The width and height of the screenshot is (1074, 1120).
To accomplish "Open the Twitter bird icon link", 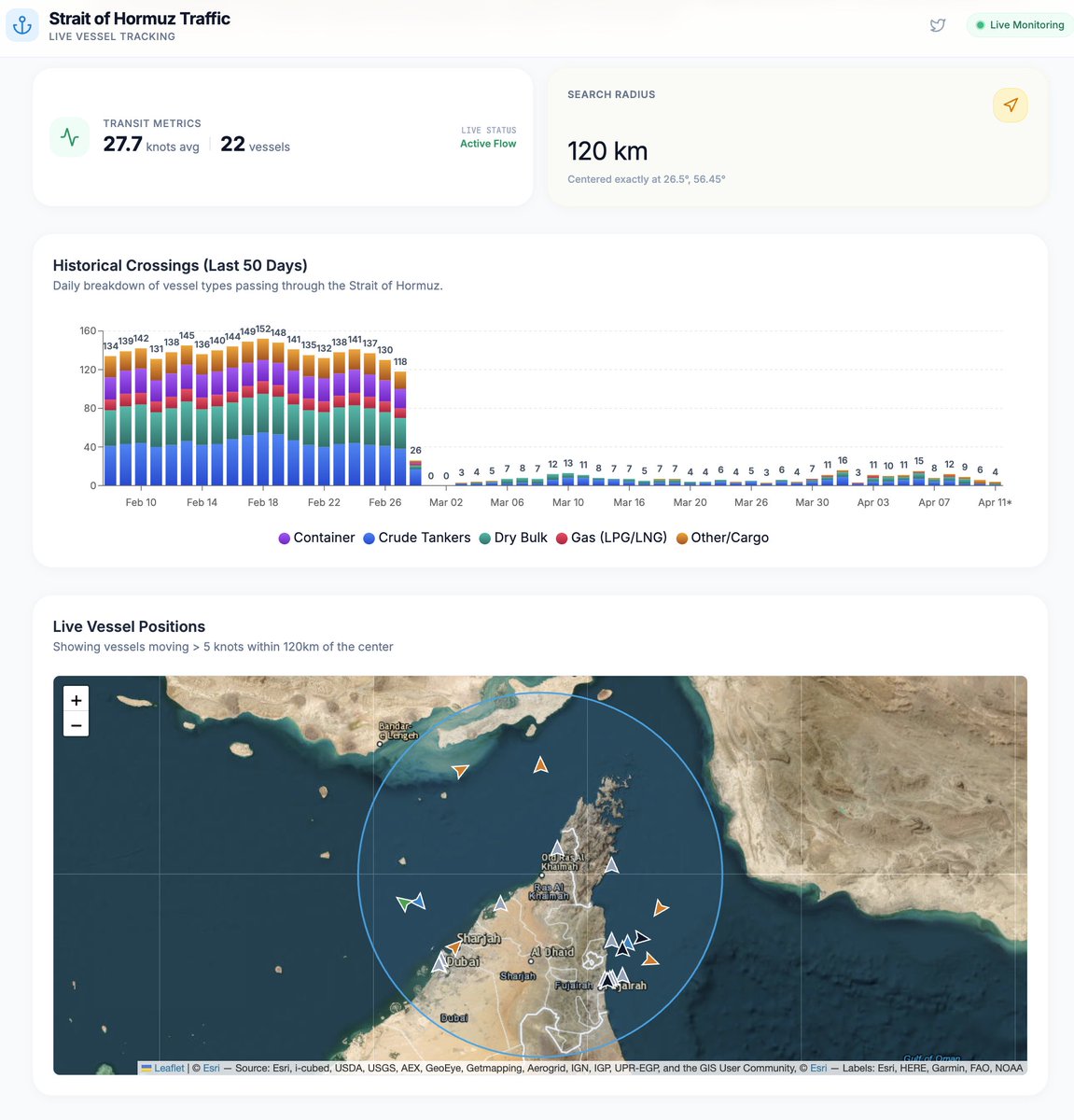I will pyautogui.click(x=938, y=25).
